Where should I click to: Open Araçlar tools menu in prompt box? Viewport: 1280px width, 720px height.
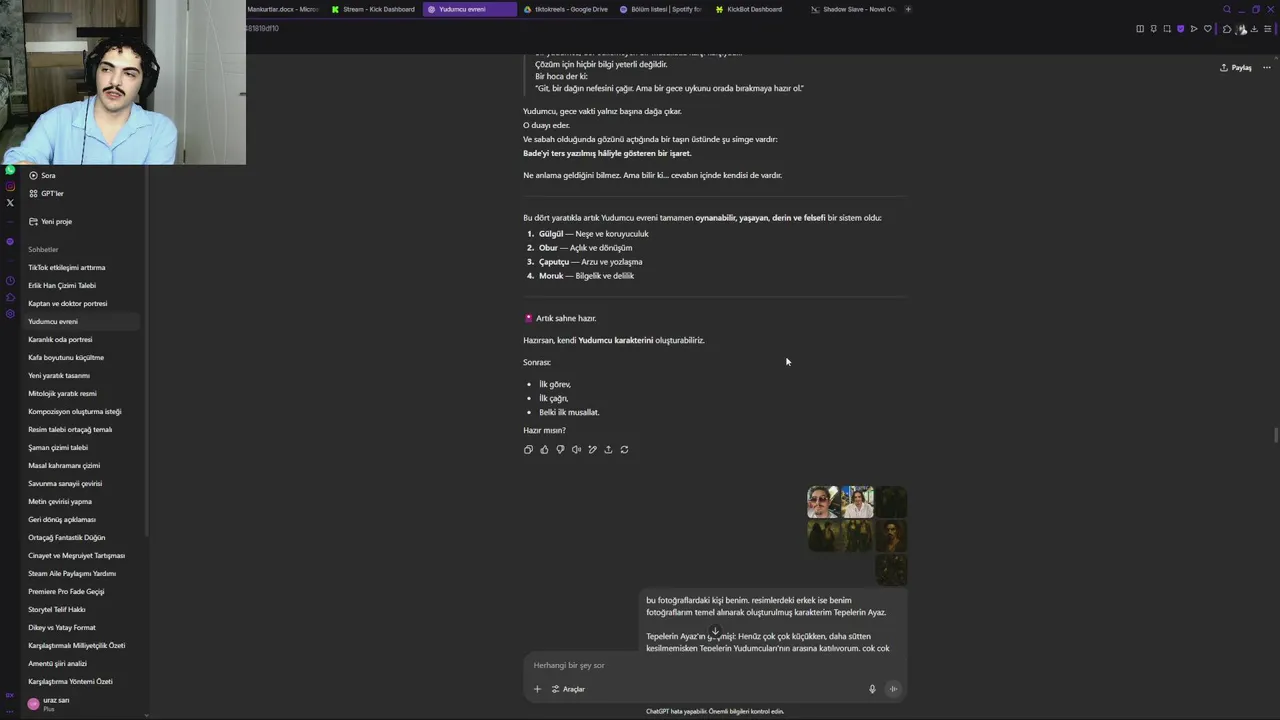tap(568, 689)
